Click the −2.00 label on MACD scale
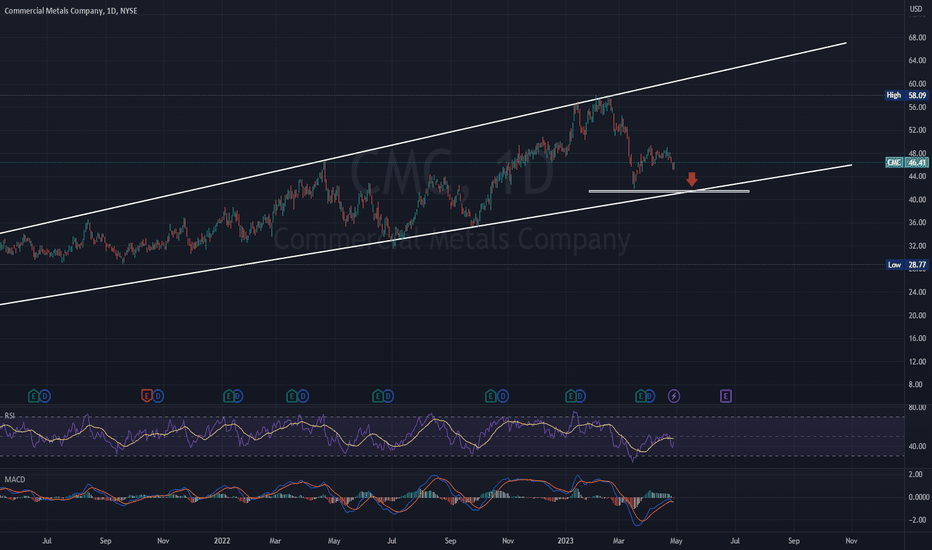Image resolution: width=932 pixels, height=550 pixels. [916, 520]
